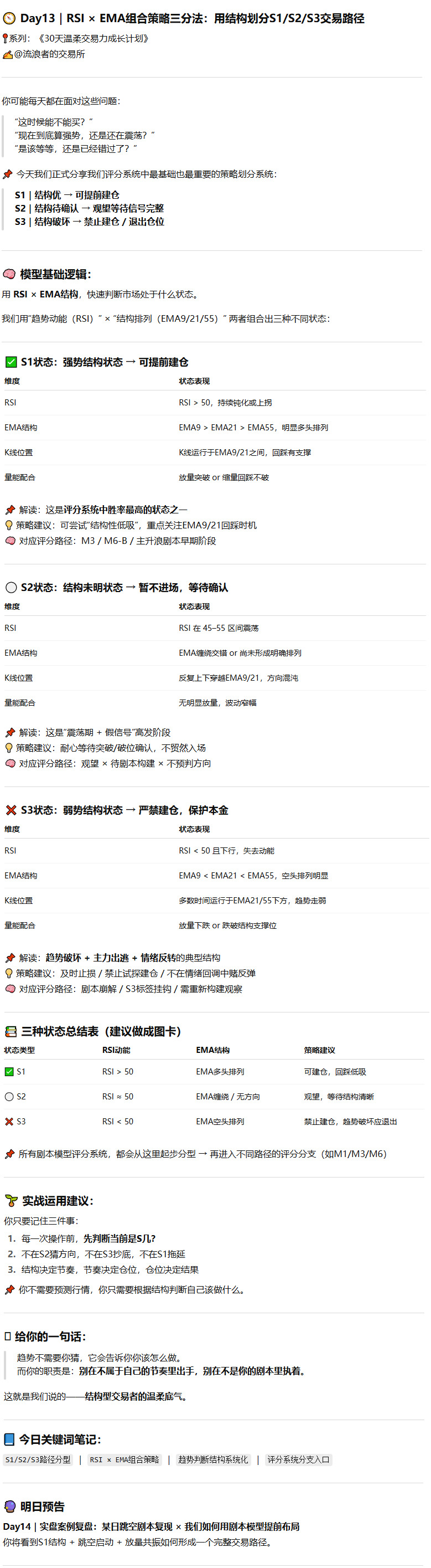Click the writing-hand emoji before @流浪者的交易所

click(x=7, y=55)
